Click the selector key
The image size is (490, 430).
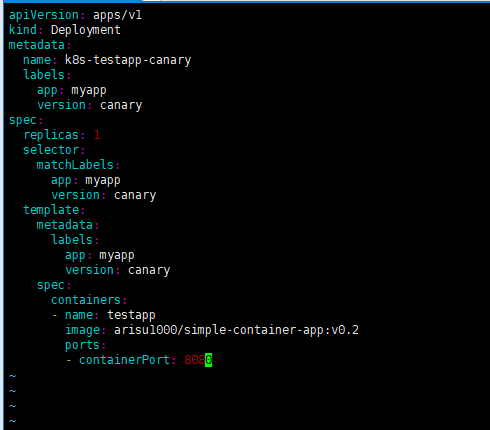click(51, 150)
